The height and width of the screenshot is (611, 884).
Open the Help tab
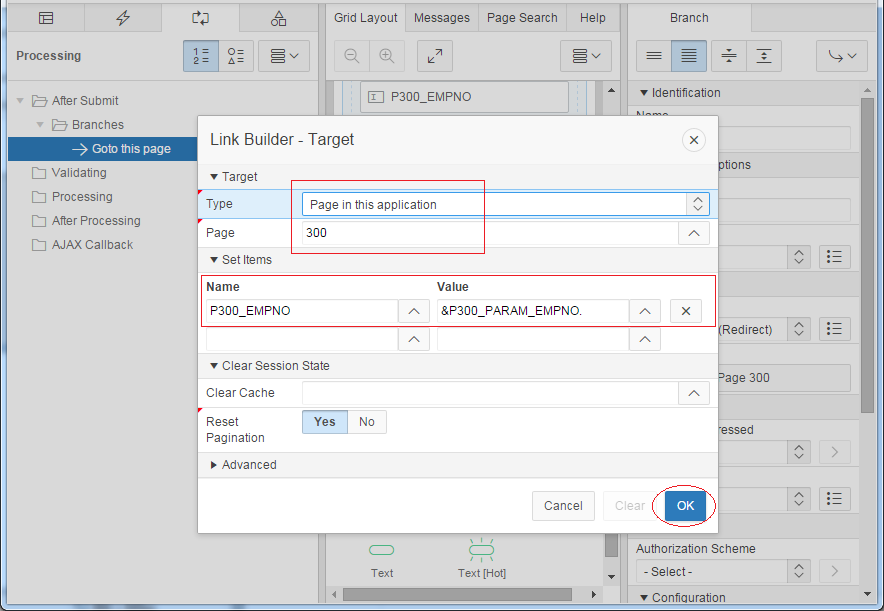click(x=593, y=18)
